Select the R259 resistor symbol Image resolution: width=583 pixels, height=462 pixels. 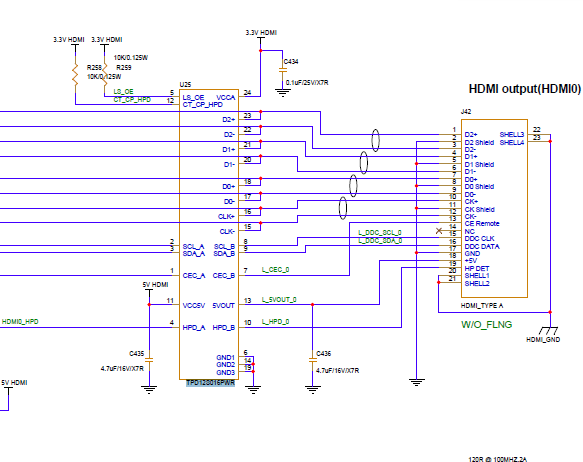105,74
